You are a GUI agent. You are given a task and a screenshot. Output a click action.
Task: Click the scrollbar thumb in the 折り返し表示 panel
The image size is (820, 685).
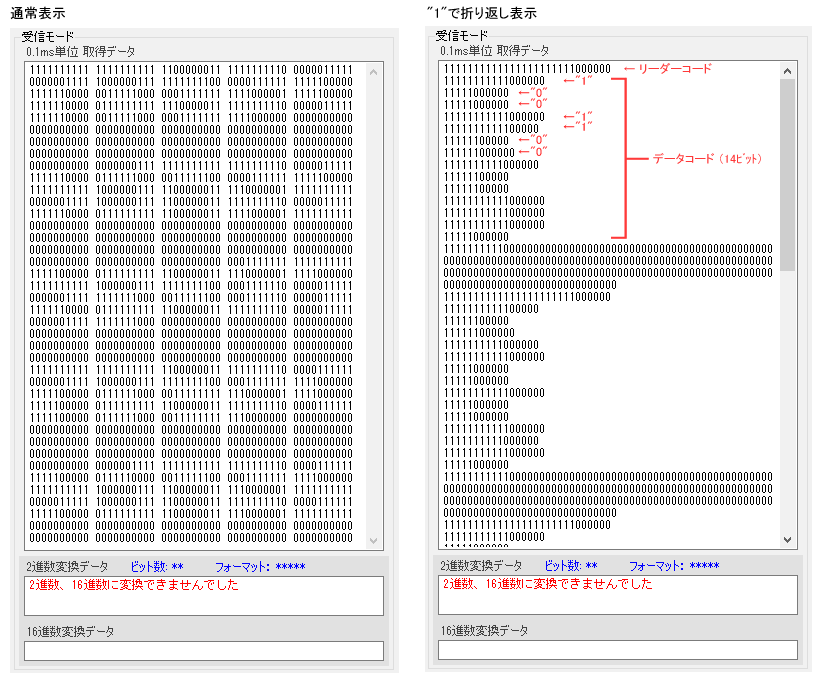tap(788, 175)
